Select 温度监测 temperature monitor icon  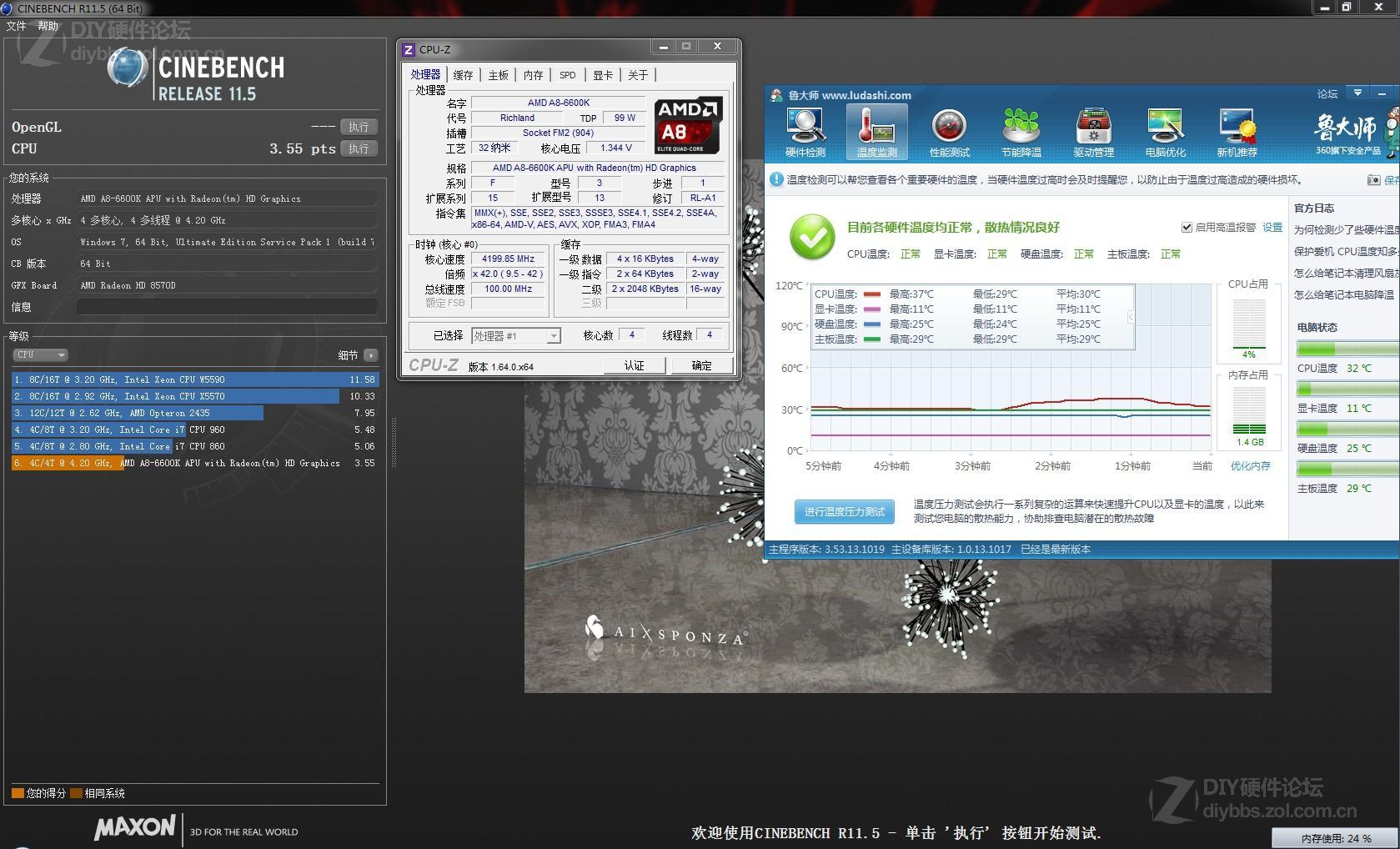point(876,133)
